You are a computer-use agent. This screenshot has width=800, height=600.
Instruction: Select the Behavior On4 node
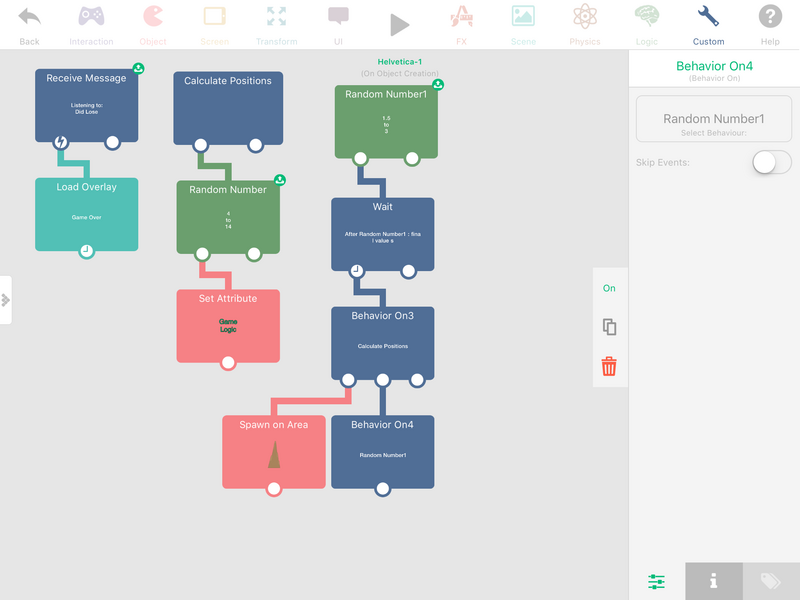[383, 452]
